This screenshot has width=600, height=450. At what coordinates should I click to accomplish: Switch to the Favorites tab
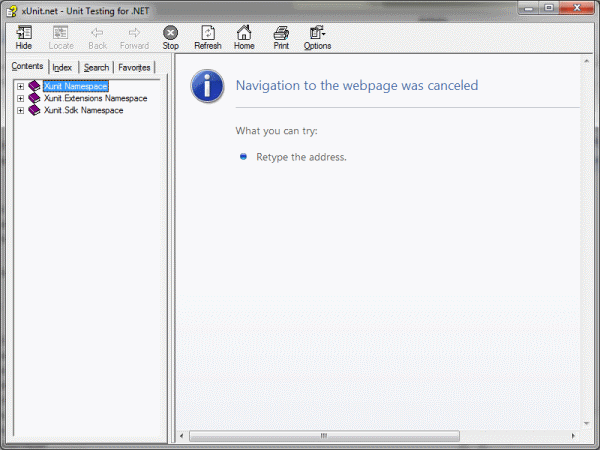pos(134,67)
